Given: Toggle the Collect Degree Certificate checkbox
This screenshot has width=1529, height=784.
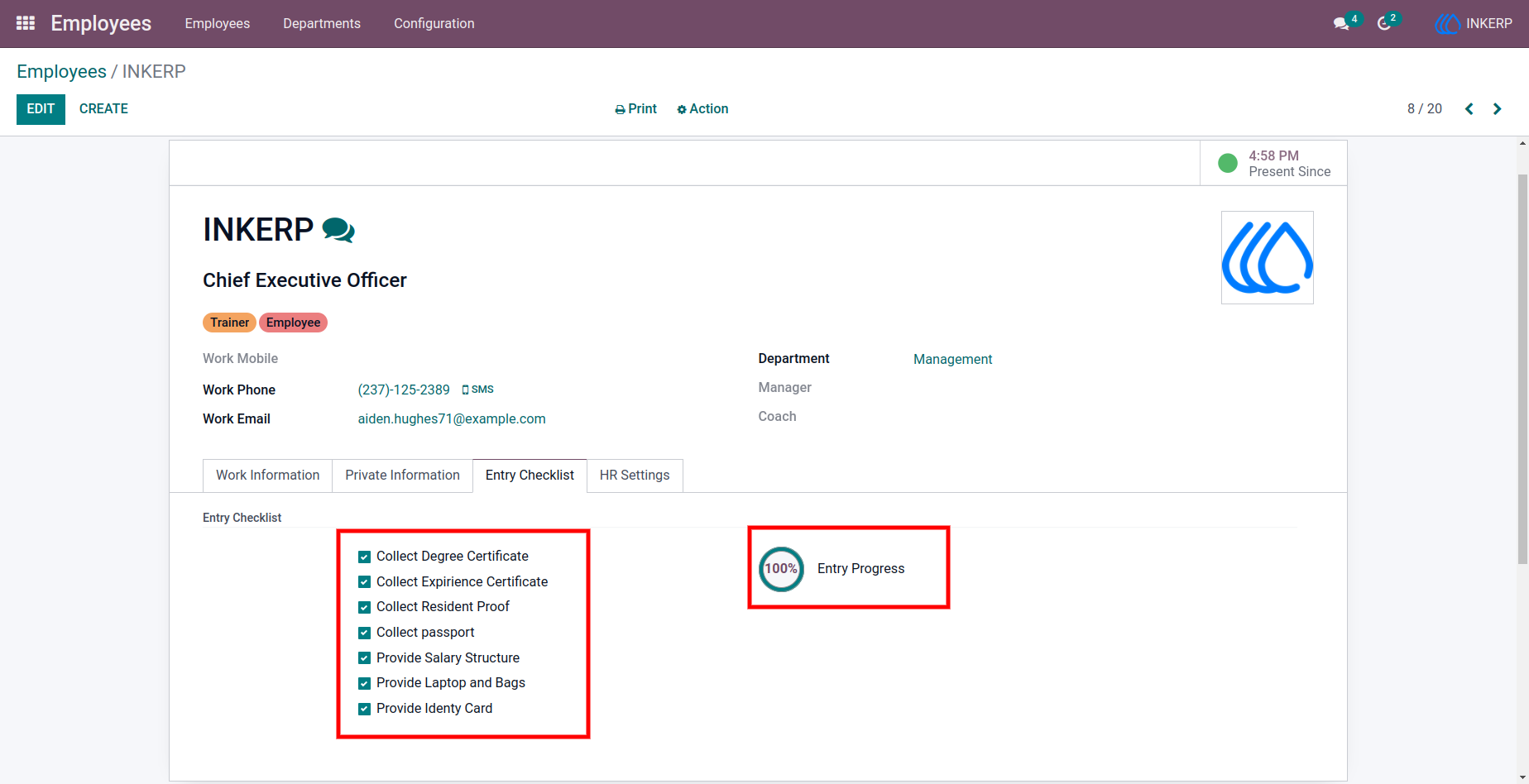Looking at the screenshot, I should pyautogui.click(x=364, y=557).
